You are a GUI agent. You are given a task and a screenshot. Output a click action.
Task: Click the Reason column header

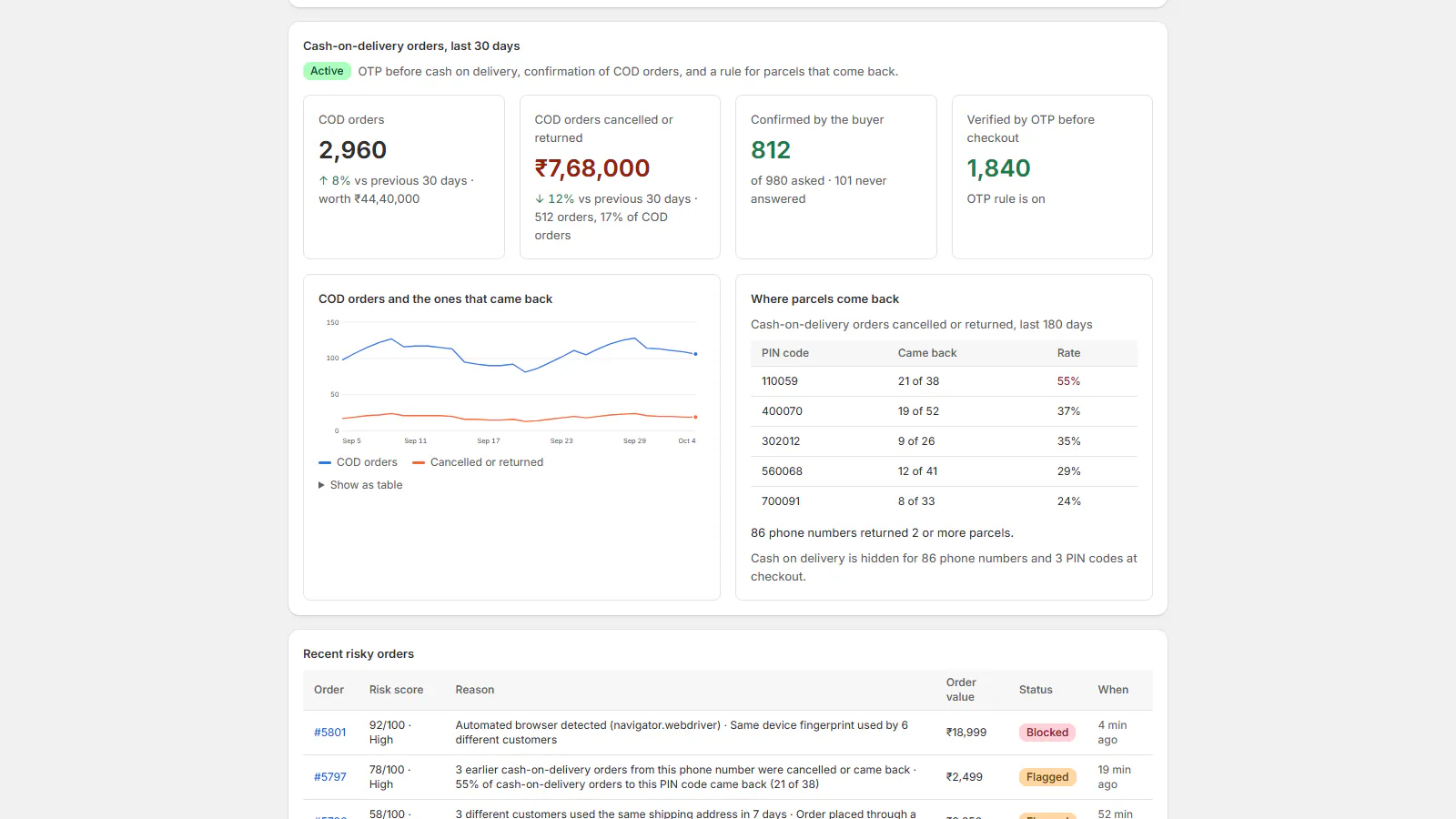pos(474,690)
